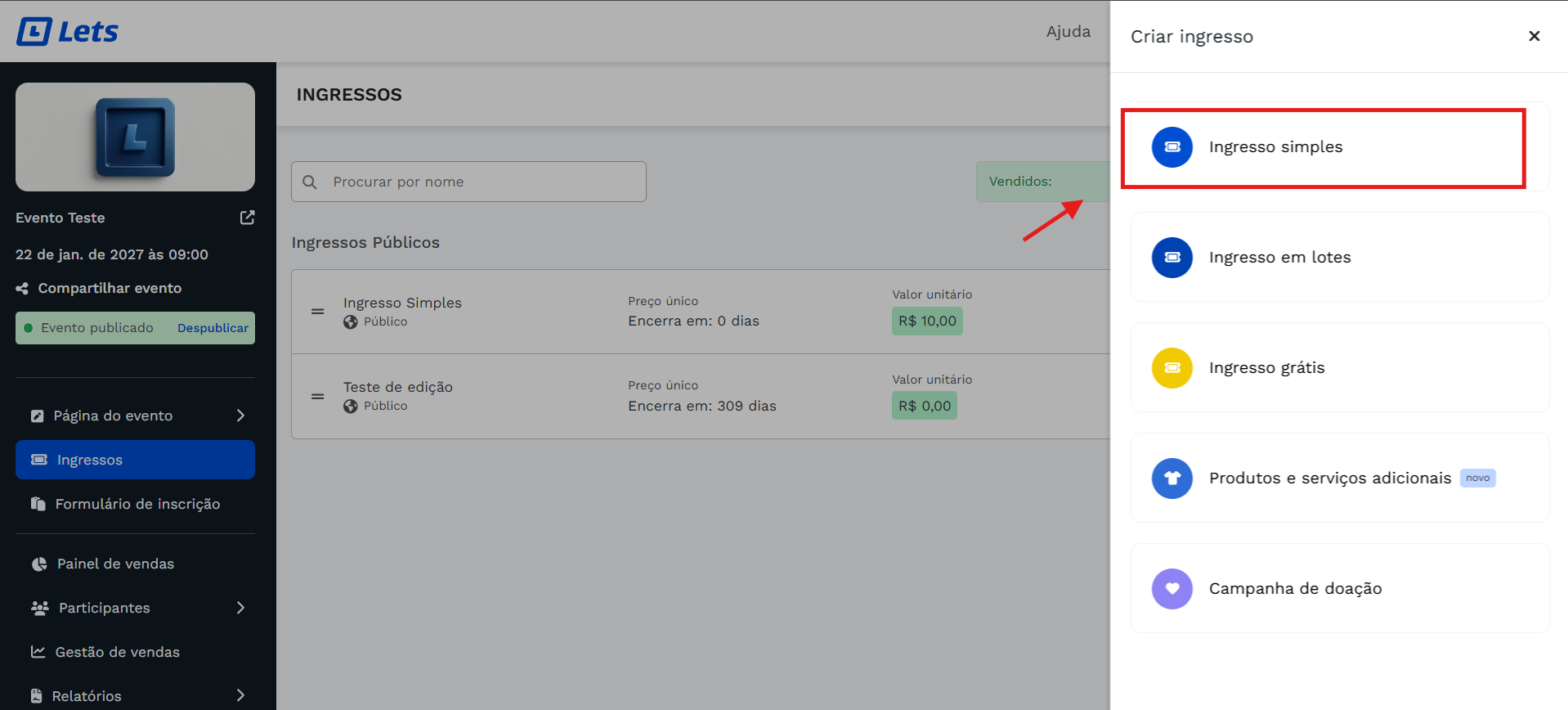Viewport: 1568px width, 710px height.
Task: Click drag handle of Ingresso Simples row
Action: coord(318,312)
